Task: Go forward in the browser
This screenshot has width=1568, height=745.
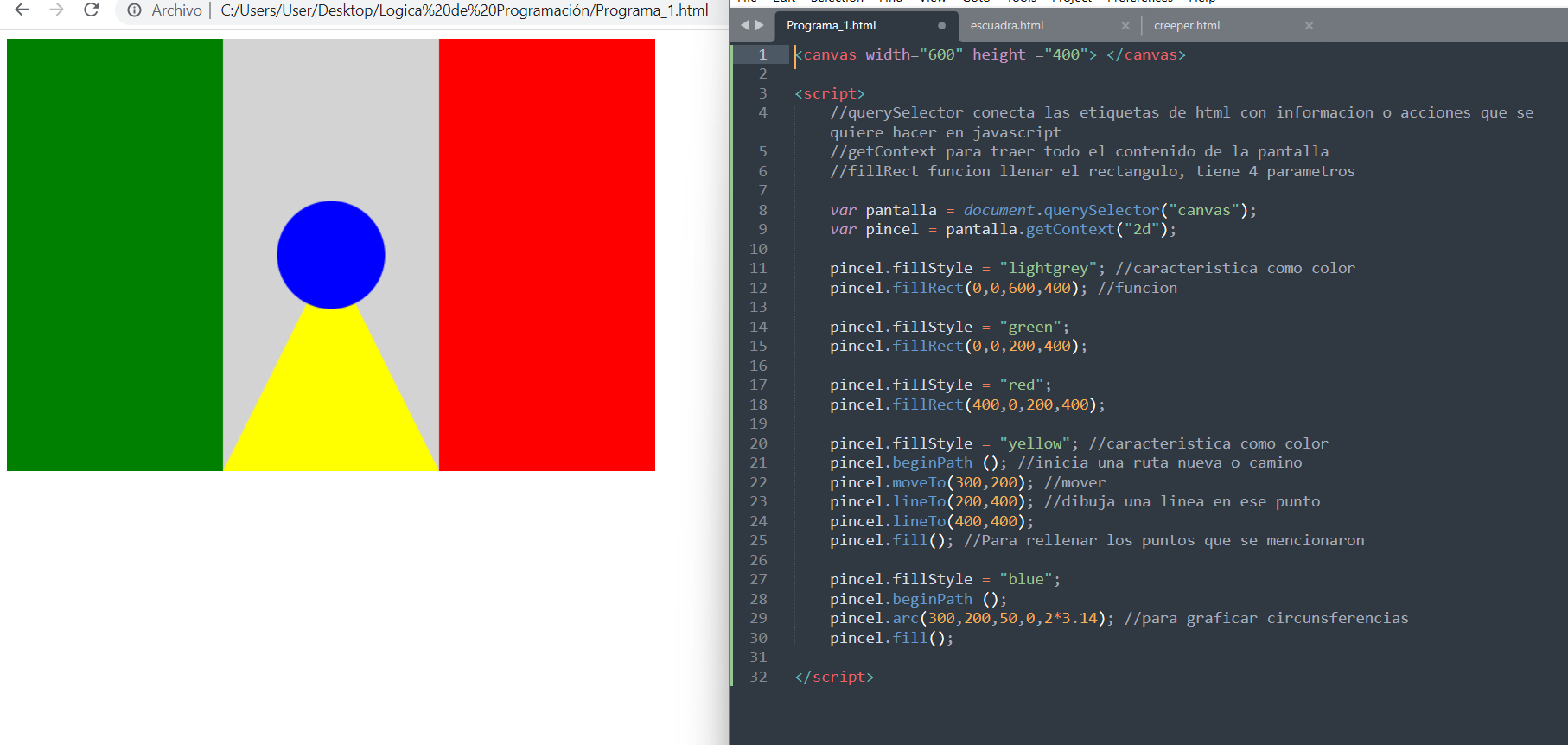Action: 56,10
